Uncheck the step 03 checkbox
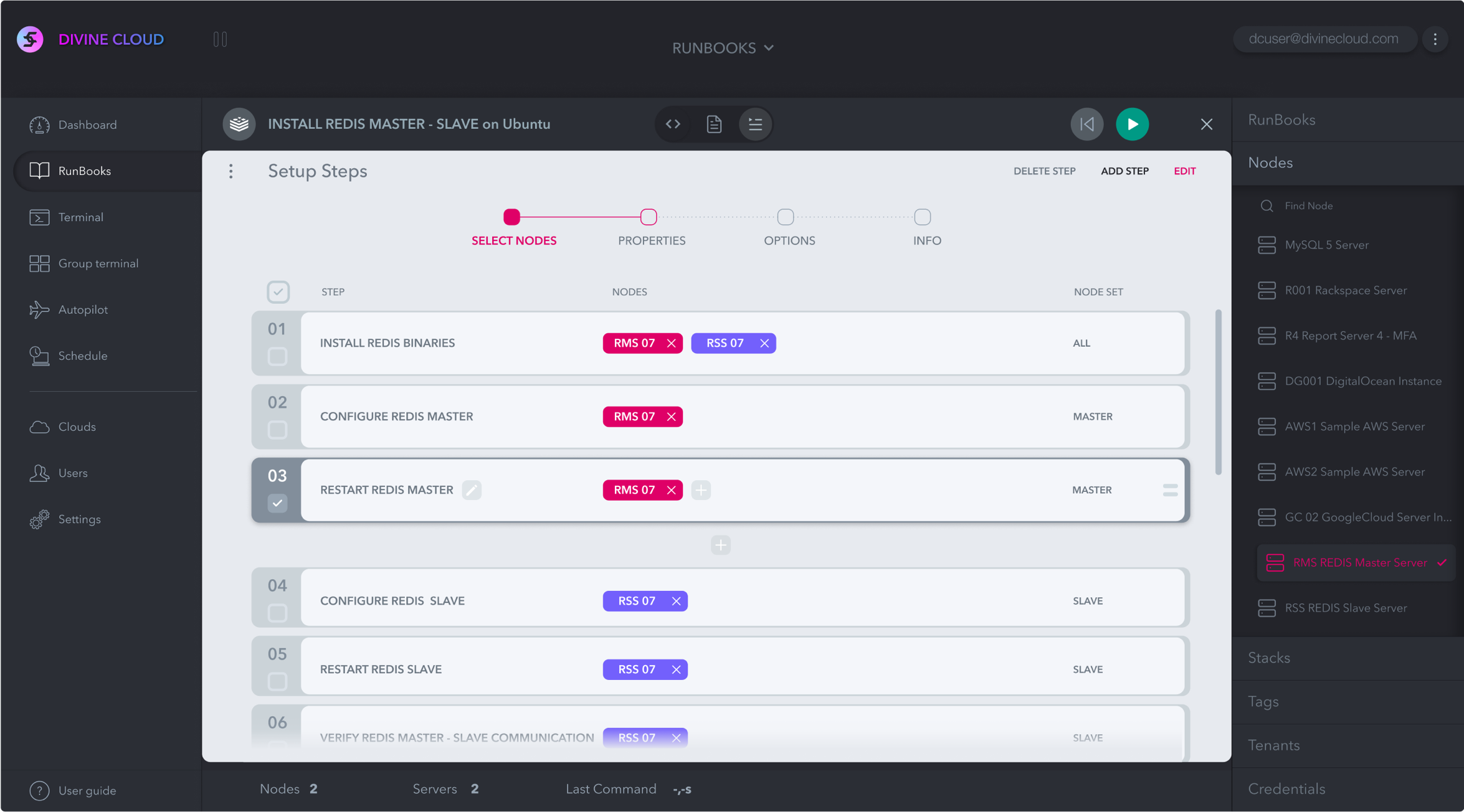The height and width of the screenshot is (812, 1464). pyautogui.click(x=277, y=503)
